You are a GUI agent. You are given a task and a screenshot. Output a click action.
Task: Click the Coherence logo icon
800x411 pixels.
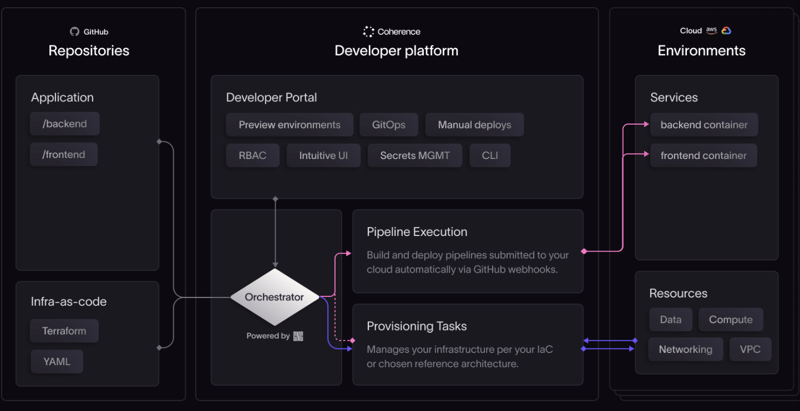[368, 32]
